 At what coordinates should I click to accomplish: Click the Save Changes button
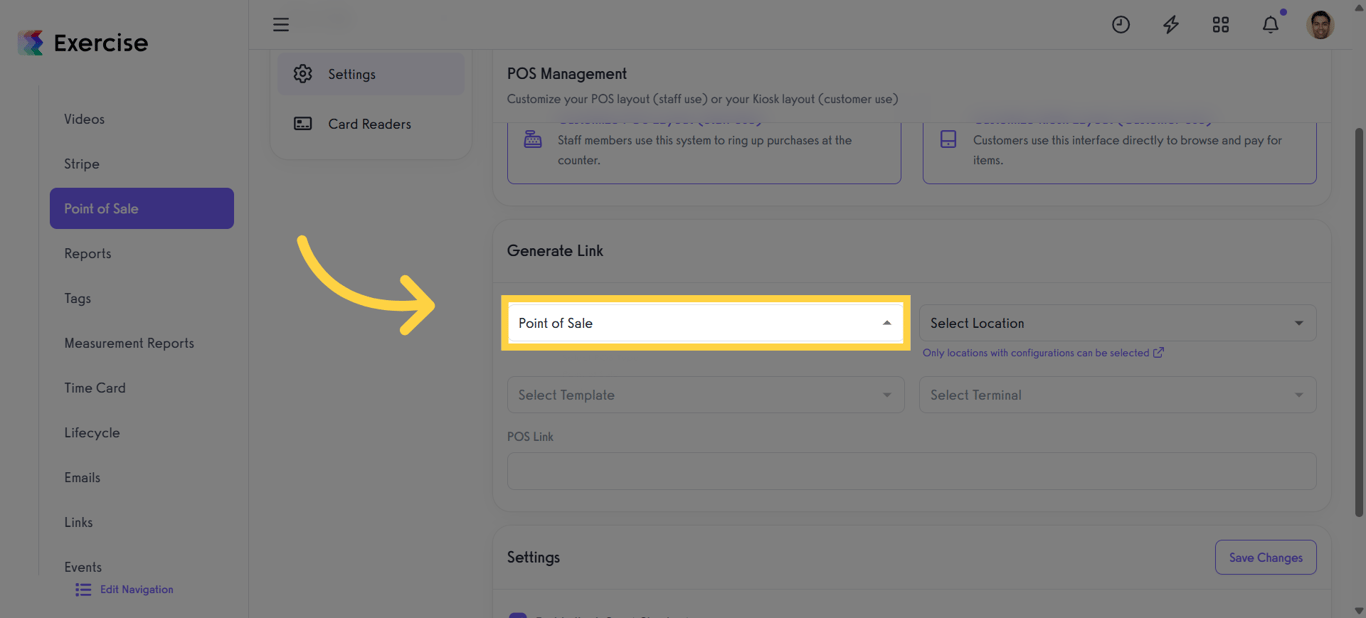pyautogui.click(x=1265, y=558)
